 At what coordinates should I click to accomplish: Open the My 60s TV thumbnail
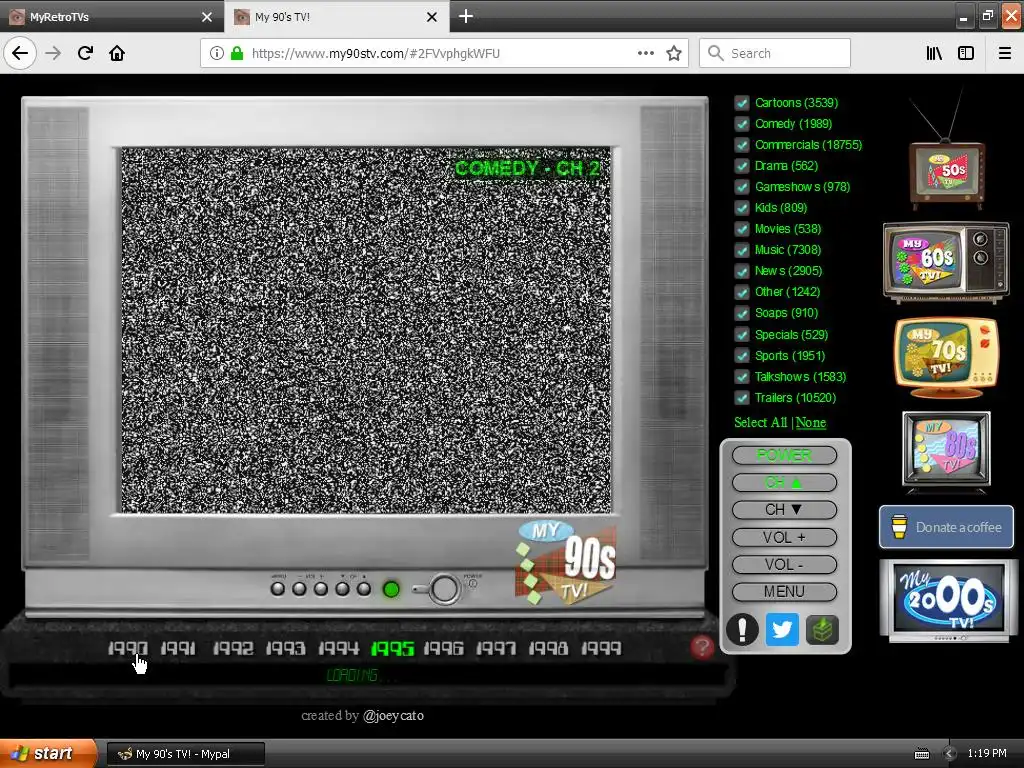click(x=946, y=263)
